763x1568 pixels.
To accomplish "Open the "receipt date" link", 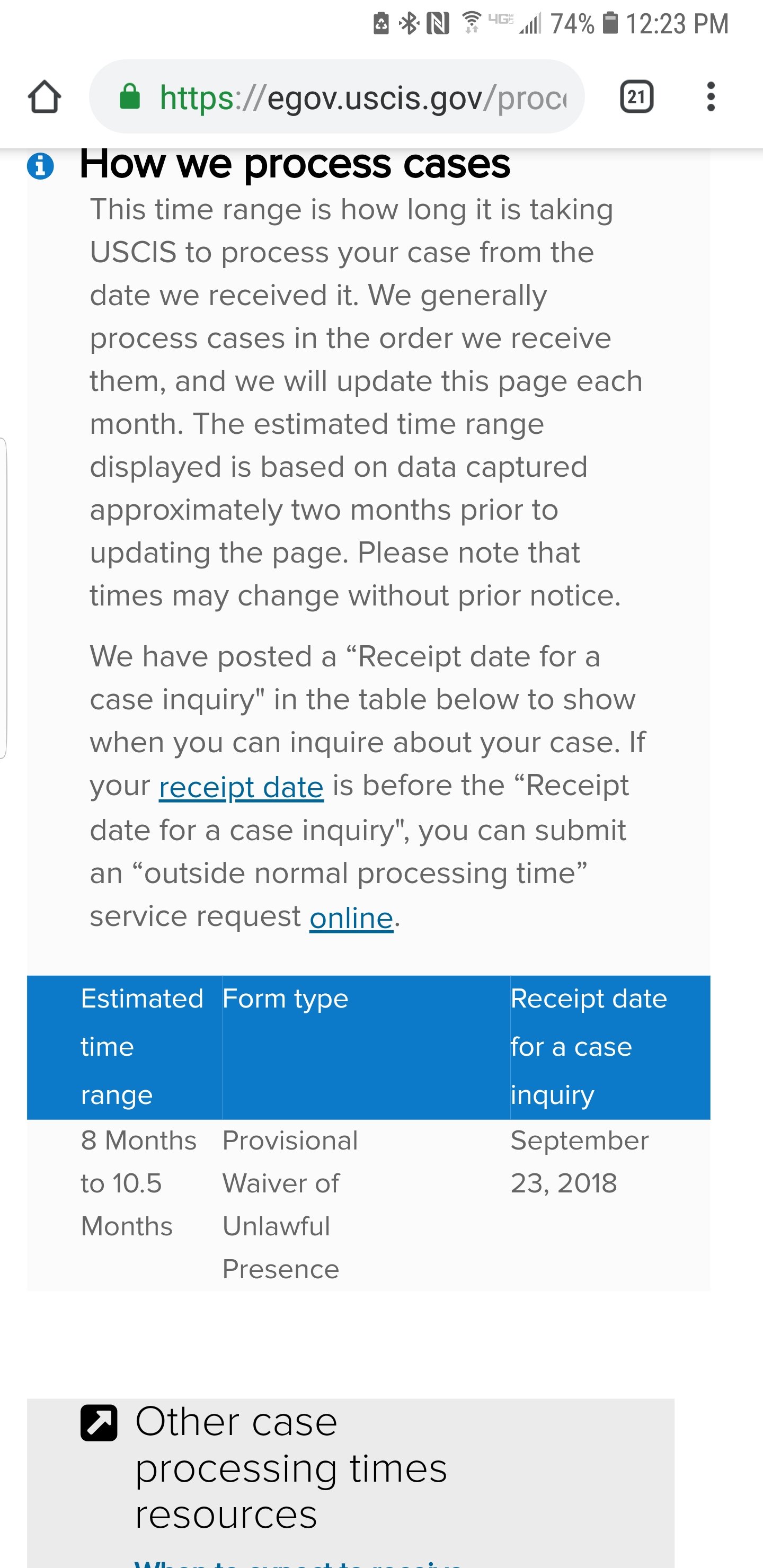I will [241, 787].
